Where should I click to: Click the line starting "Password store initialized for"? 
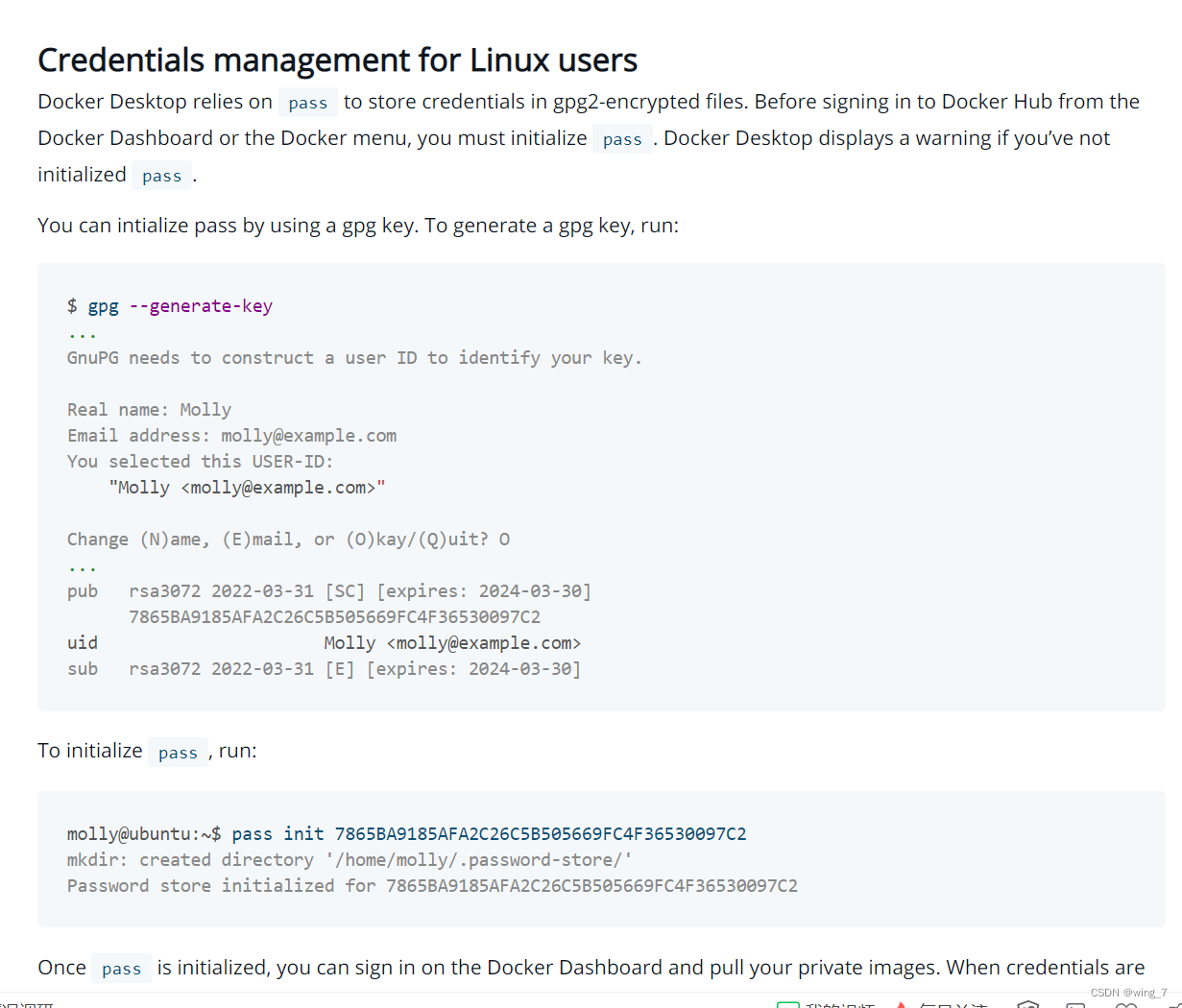pyautogui.click(x=432, y=886)
